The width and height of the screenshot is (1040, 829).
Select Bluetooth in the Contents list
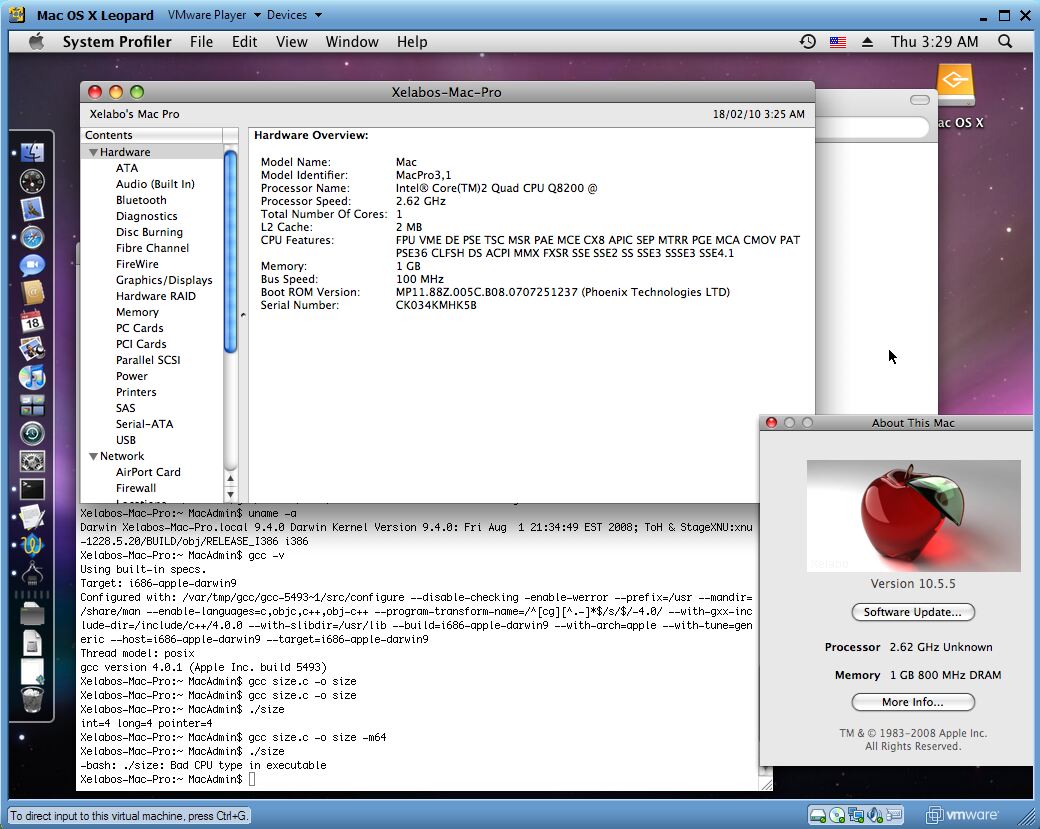141,200
